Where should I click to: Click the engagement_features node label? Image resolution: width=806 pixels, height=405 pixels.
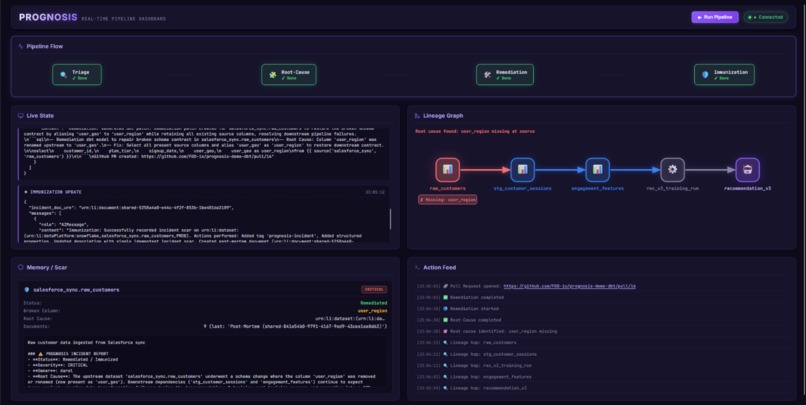597,189
